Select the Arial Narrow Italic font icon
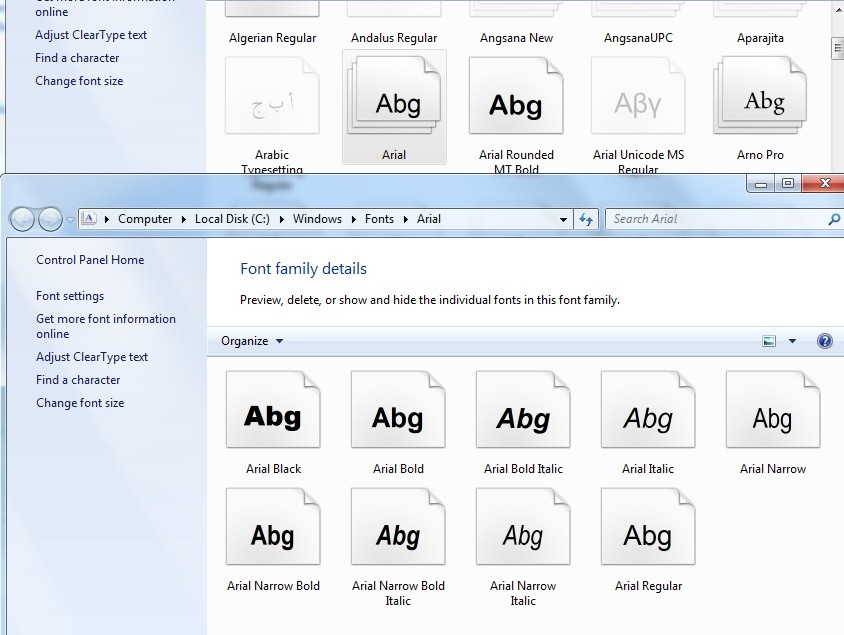 tap(523, 527)
